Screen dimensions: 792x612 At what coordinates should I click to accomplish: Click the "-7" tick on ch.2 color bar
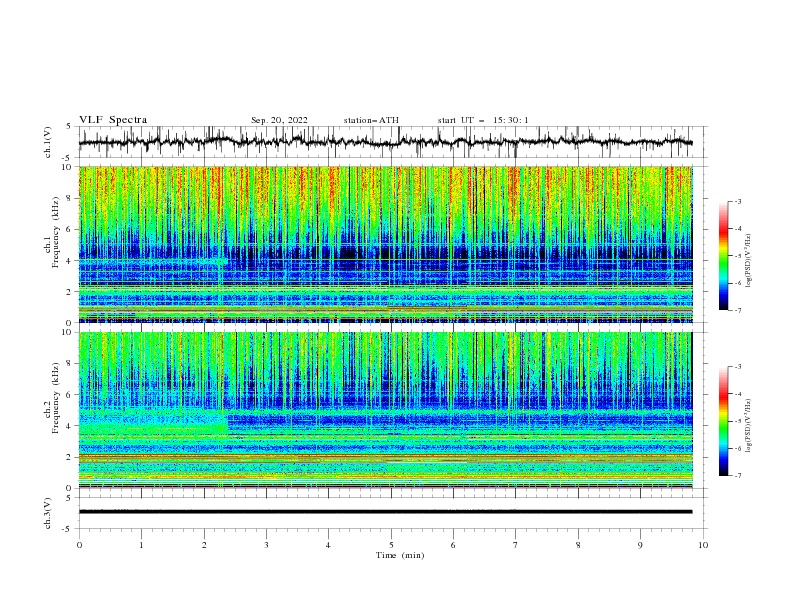coord(738,476)
